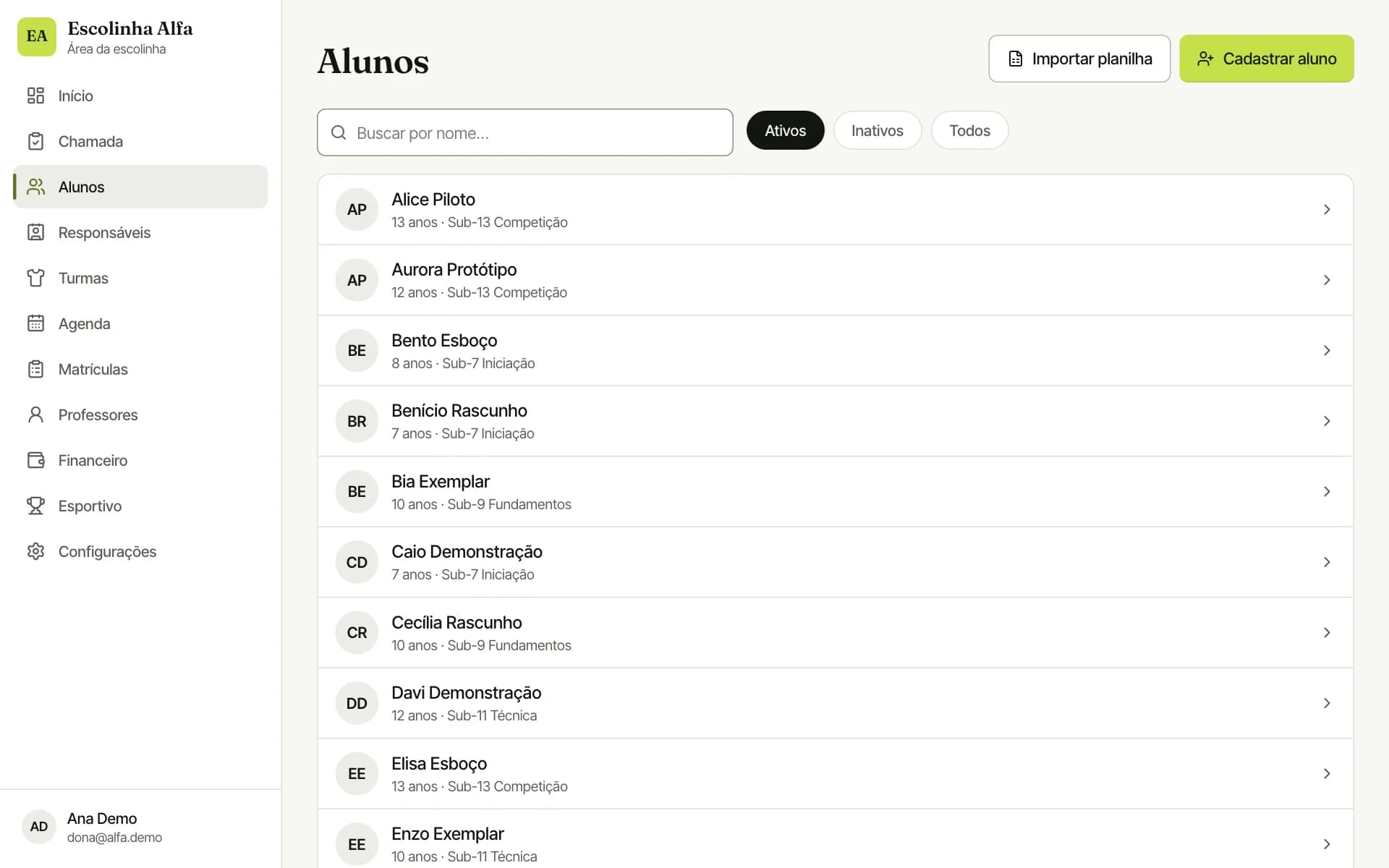This screenshot has height=868, width=1389.
Task: Click the Financeiro wallet icon
Action: [35, 460]
